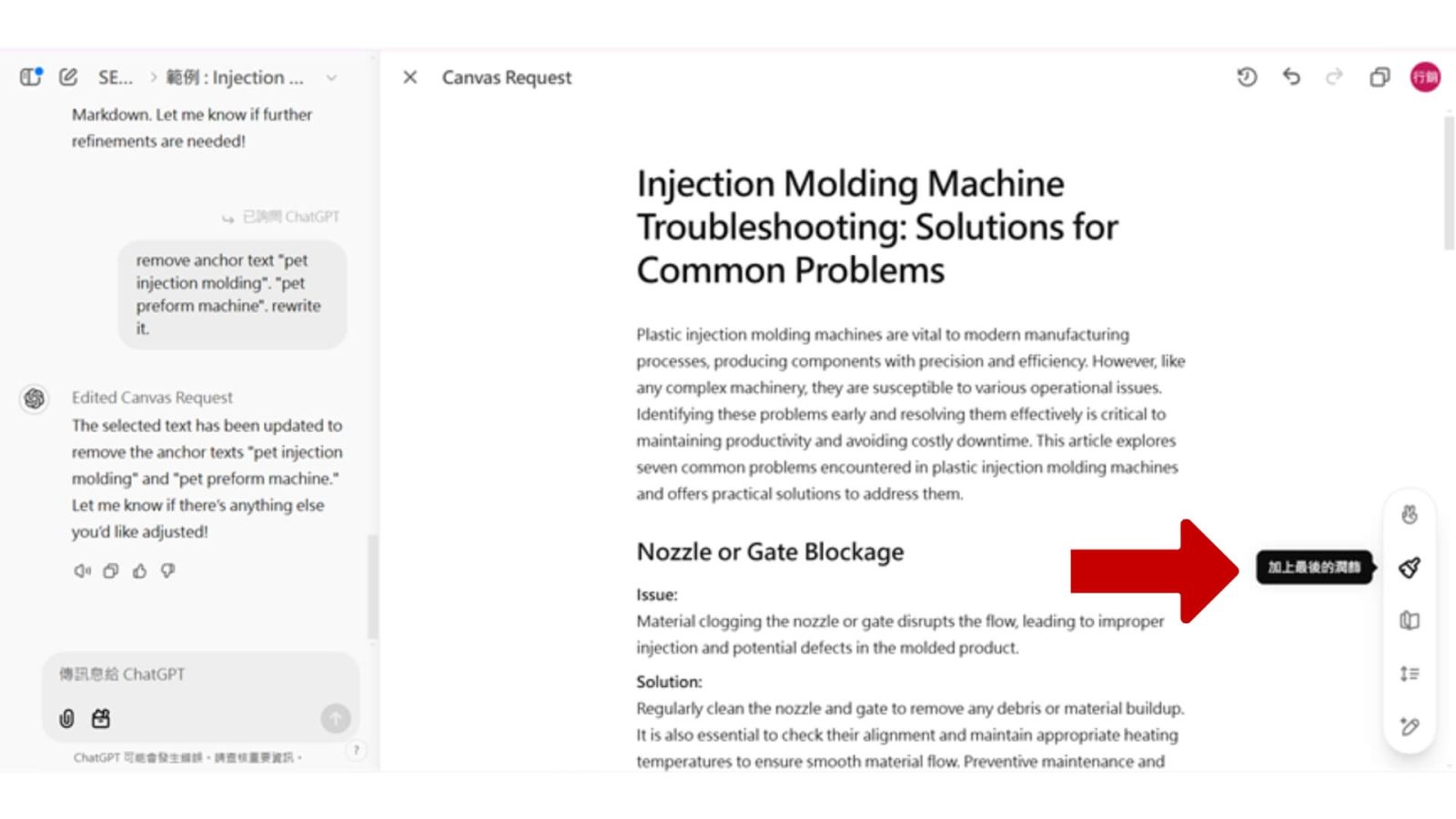The width and height of the screenshot is (1456, 819).
Task: Click the add emojis tool
Action: point(1410,515)
